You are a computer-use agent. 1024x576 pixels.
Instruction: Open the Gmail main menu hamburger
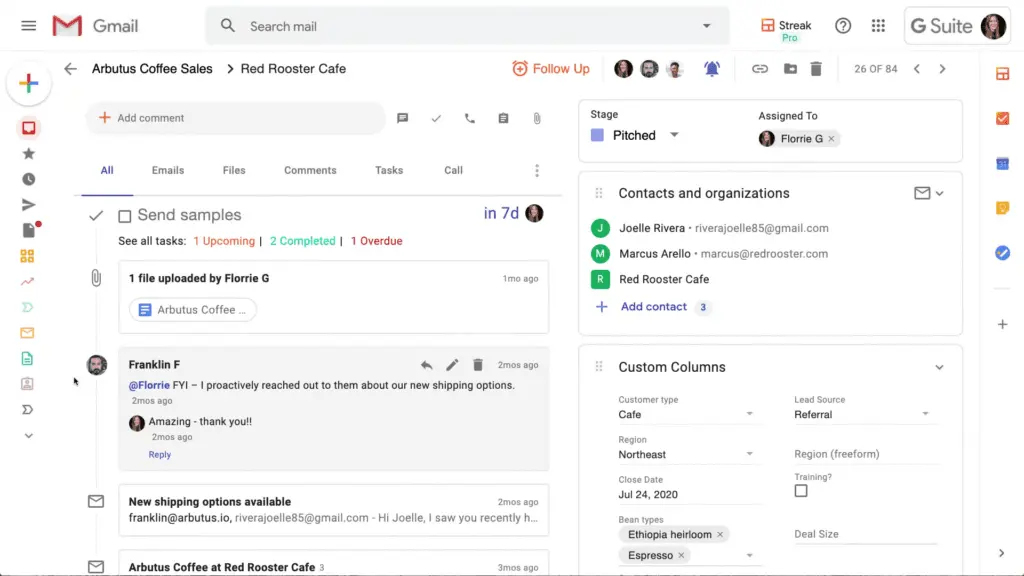point(28,26)
